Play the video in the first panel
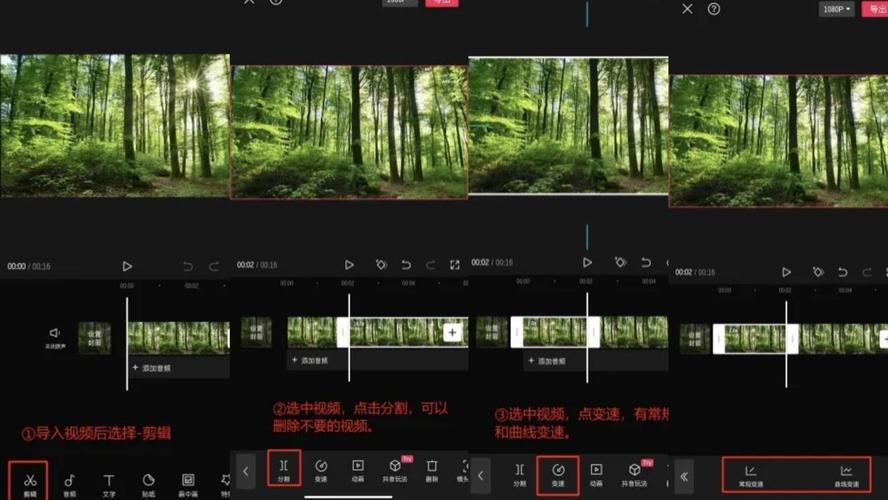The width and height of the screenshot is (888, 500). [x=127, y=266]
